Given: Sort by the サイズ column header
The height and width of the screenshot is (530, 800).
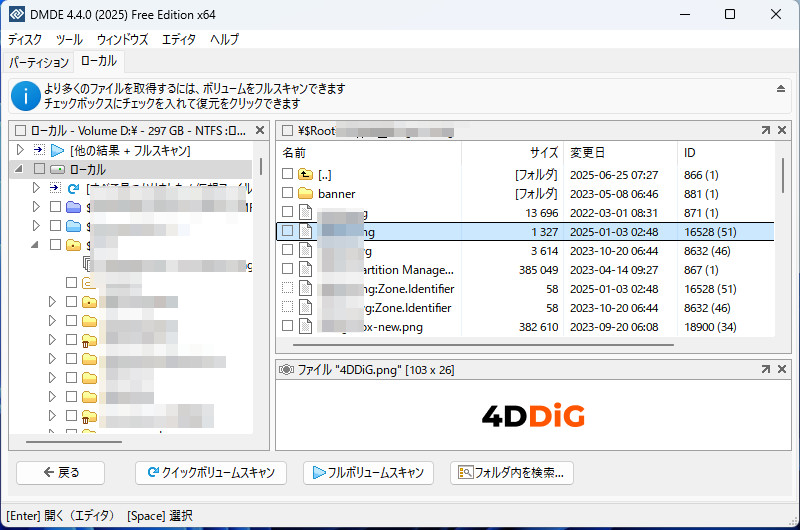Looking at the screenshot, I should (x=513, y=153).
